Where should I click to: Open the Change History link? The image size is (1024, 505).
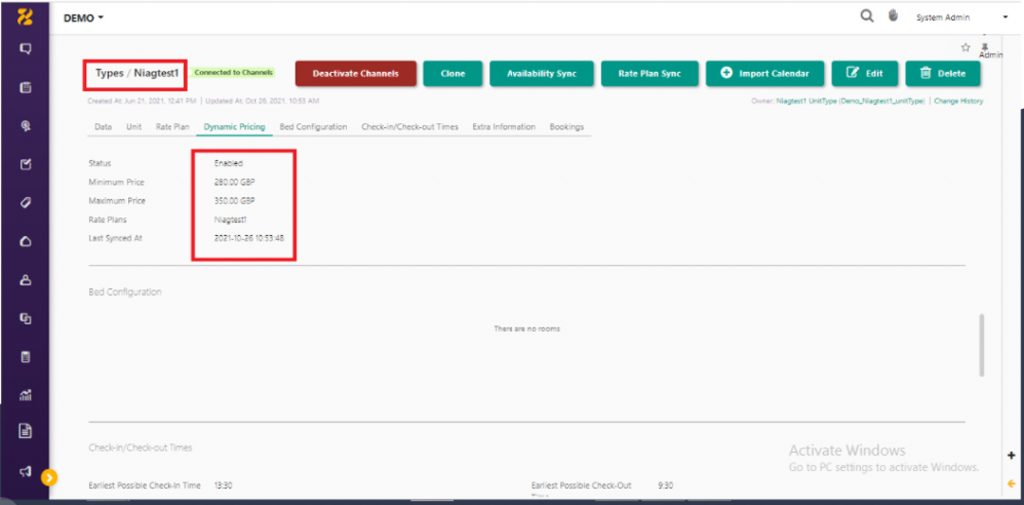point(959,101)
